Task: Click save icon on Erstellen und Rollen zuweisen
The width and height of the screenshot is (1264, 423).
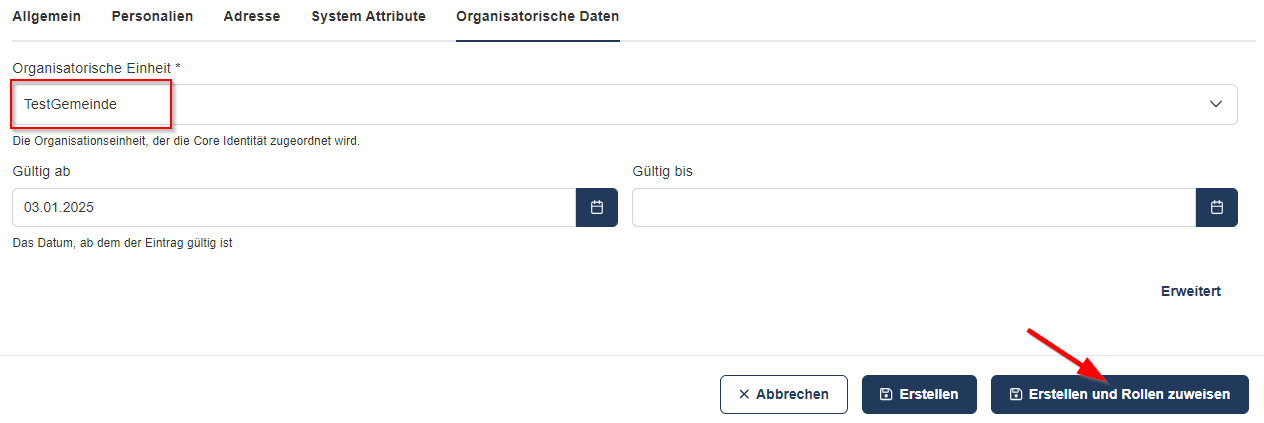Action: [1016, 394]
